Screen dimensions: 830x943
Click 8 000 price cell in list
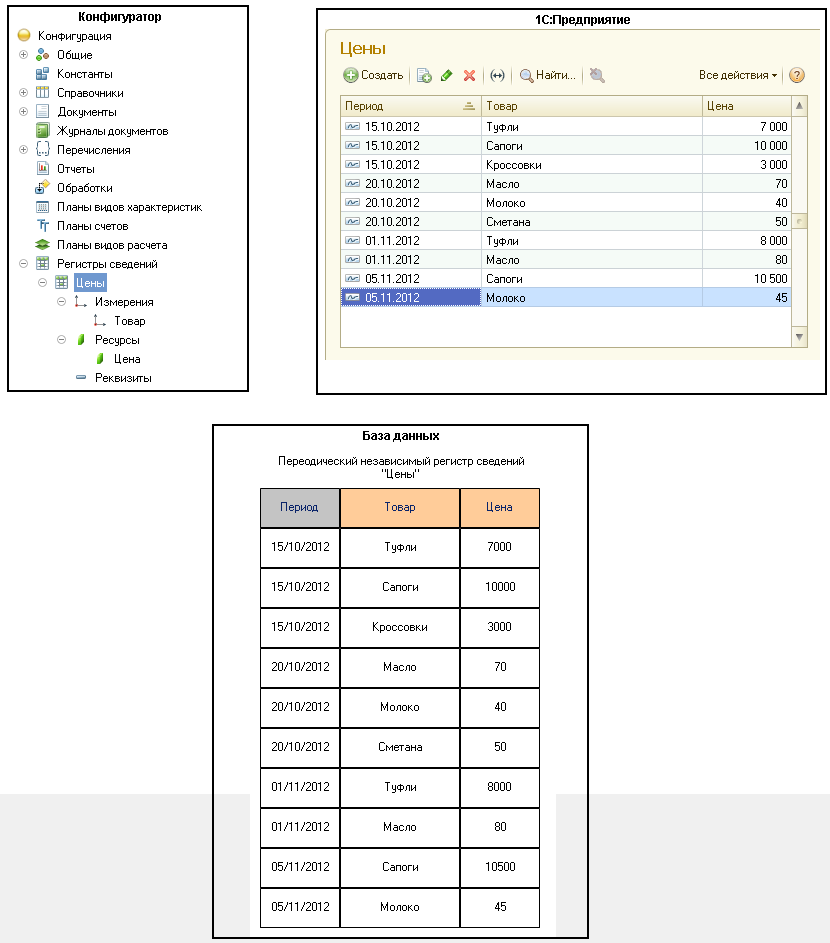746,241
